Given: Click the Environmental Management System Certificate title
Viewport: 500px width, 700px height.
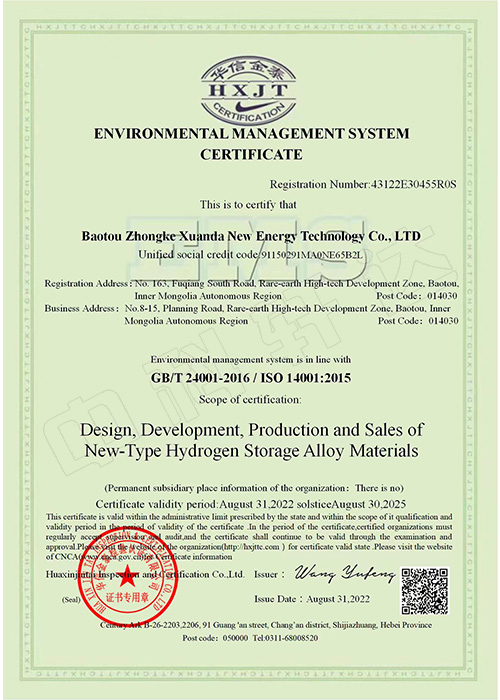Looking at the screenshot, I should [251, 144].
